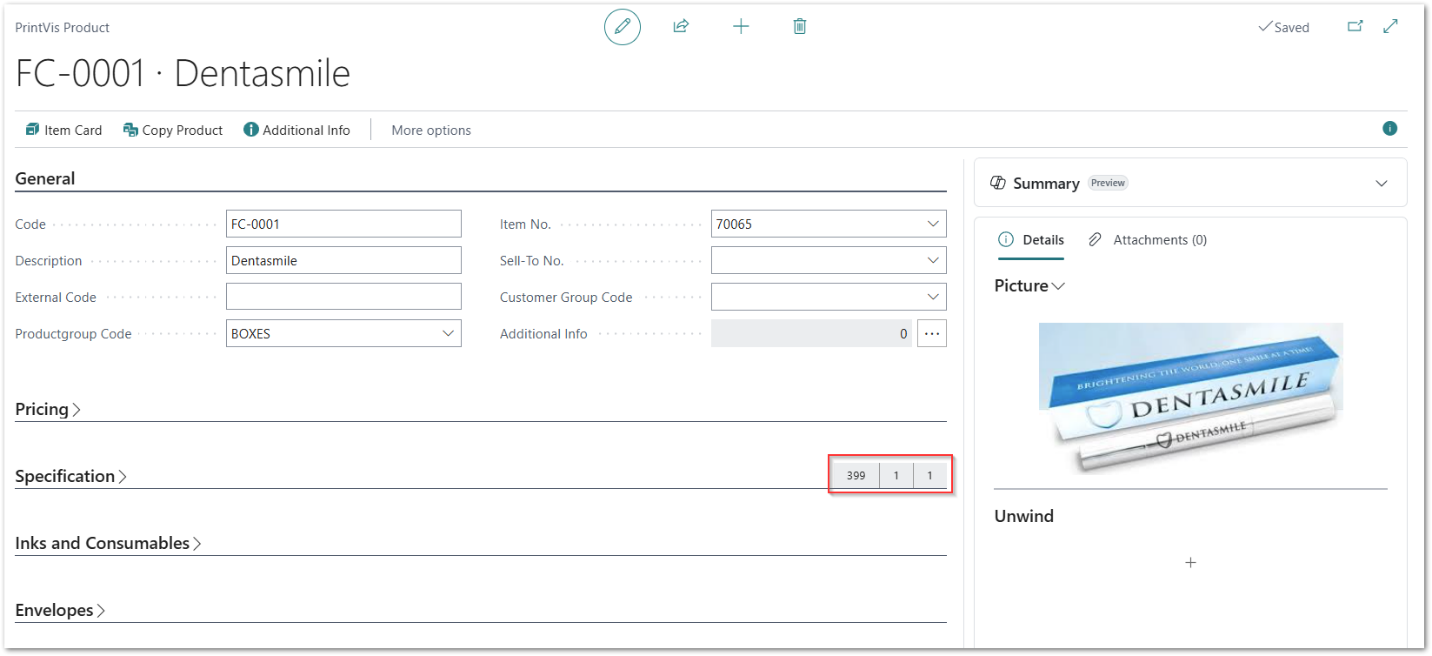Image resolution: width=1432 pixels, height=656 pixels.
Task: Click the expand to full screen arrows icon
Action: pos(1390,27)
